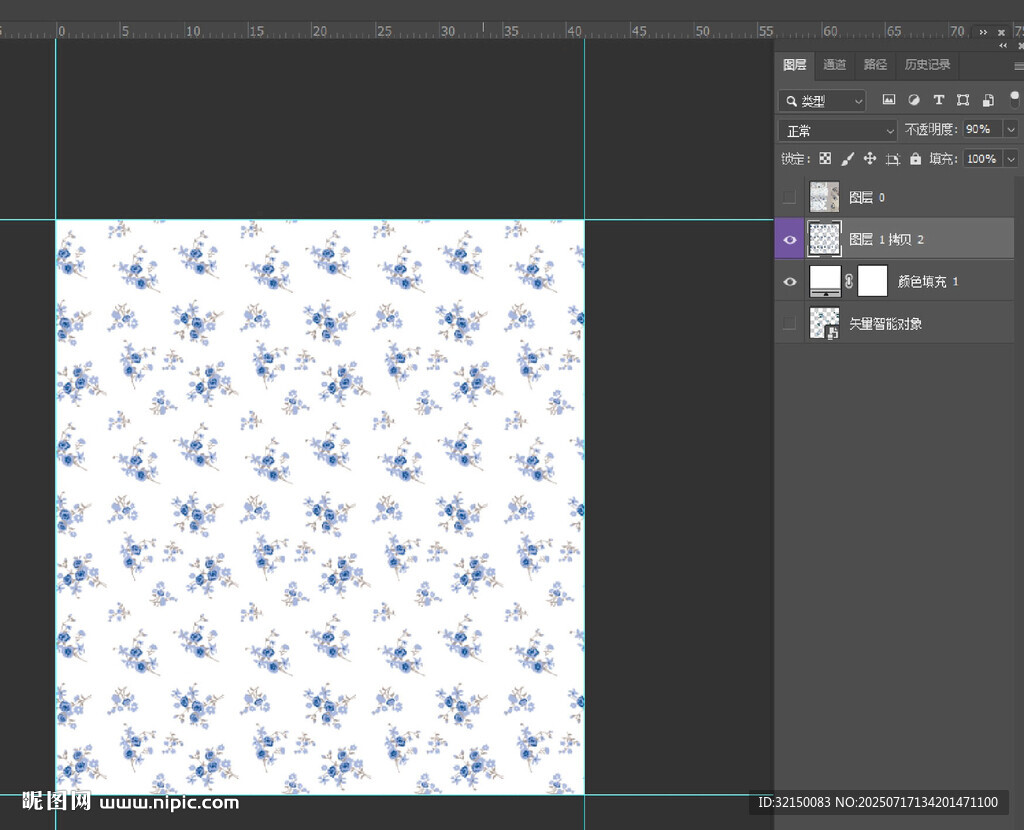The image size is (1024, 830).
Task: Open the 类型 filter type dropdown
Action: 822,101
